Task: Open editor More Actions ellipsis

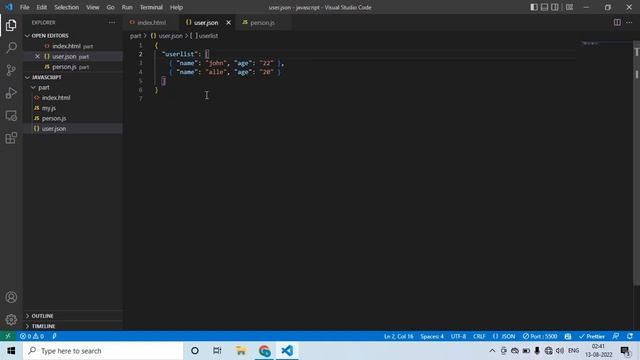Action: 629,22
